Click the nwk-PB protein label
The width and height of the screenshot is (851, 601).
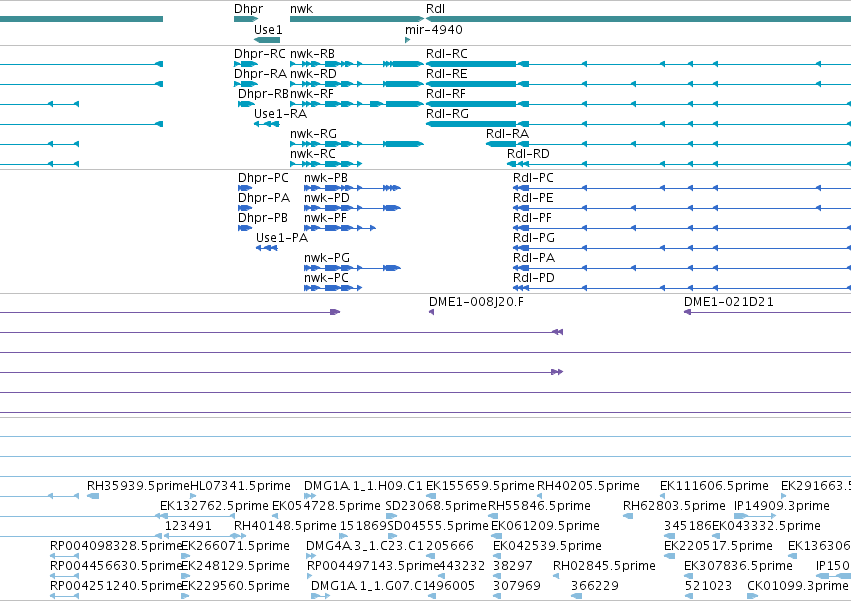pos(326,178)
